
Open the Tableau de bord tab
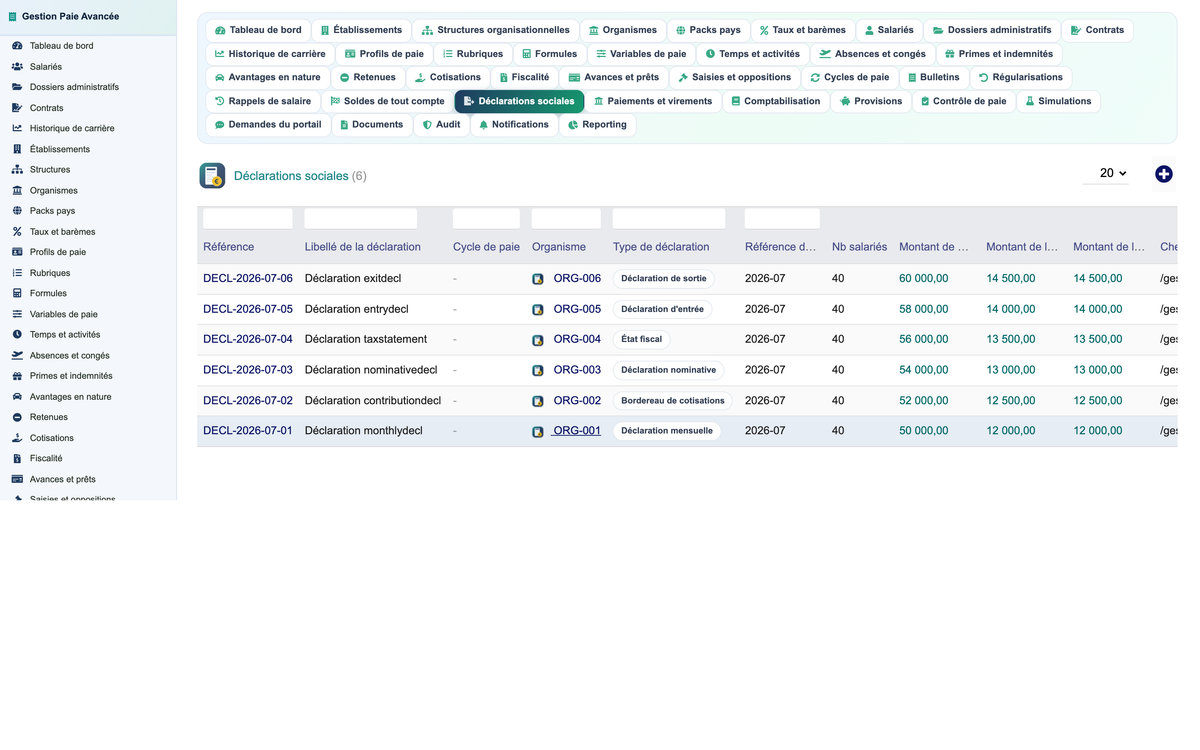[258, 30]
